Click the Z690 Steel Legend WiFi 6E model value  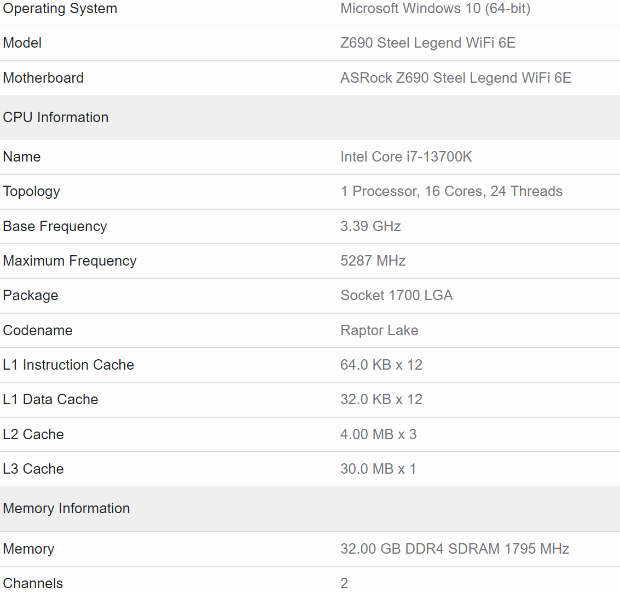428,43
